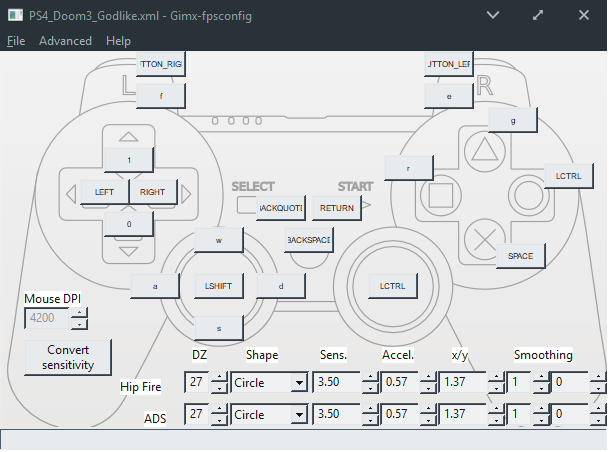609x452 pixels.
Task: Click the SPACE binding on cross button
Action: [520, 256]
